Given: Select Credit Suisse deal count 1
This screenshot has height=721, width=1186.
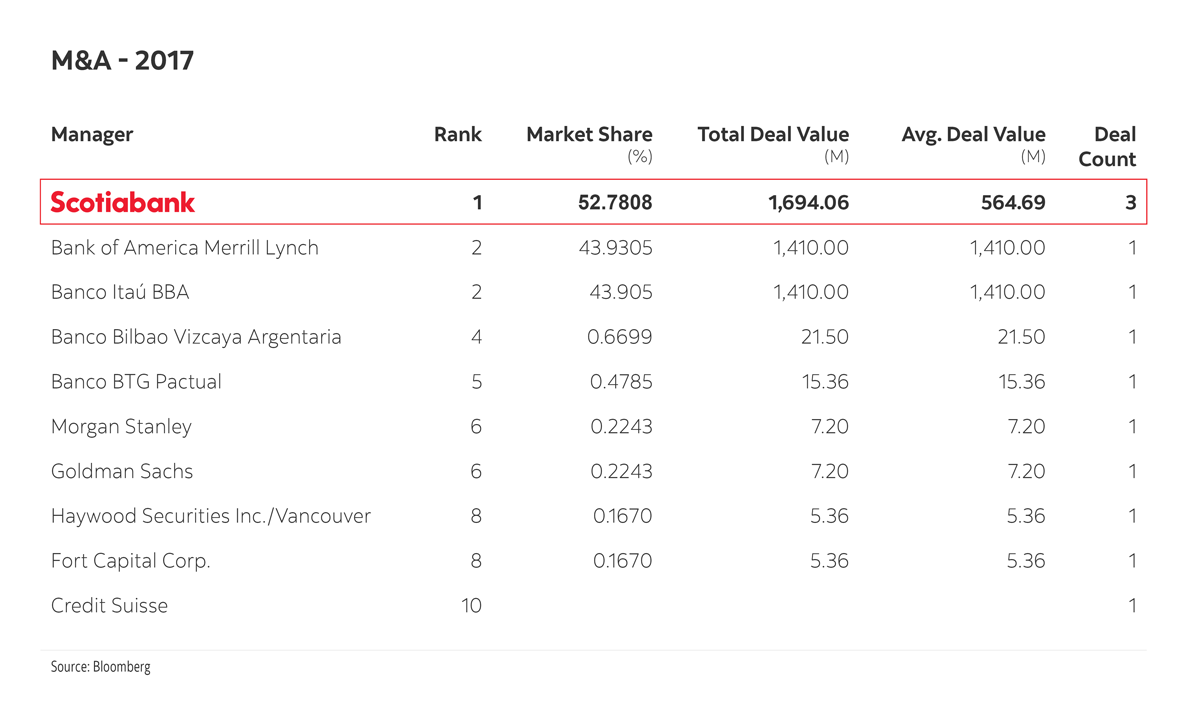Looking at the screenshot, I should tap(1132, 605).
